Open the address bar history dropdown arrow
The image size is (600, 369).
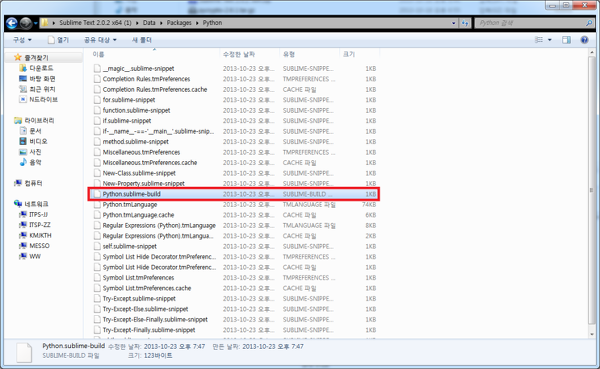pos(453,23)
